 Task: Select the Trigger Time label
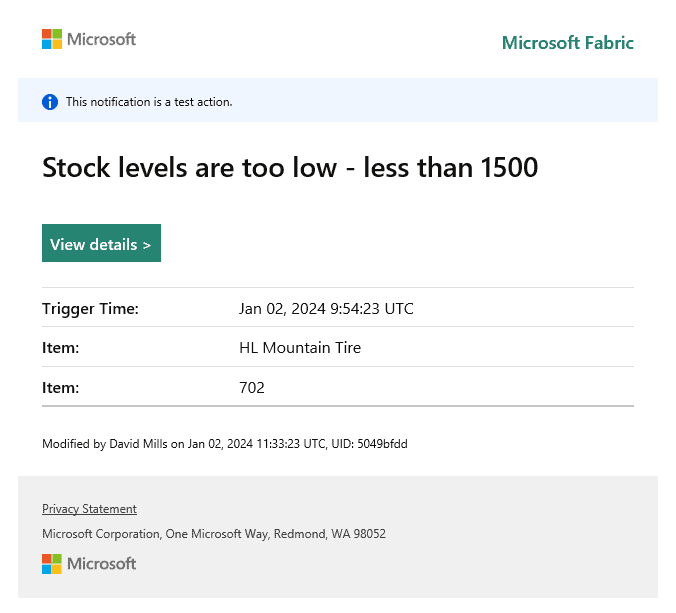(90, 309)
